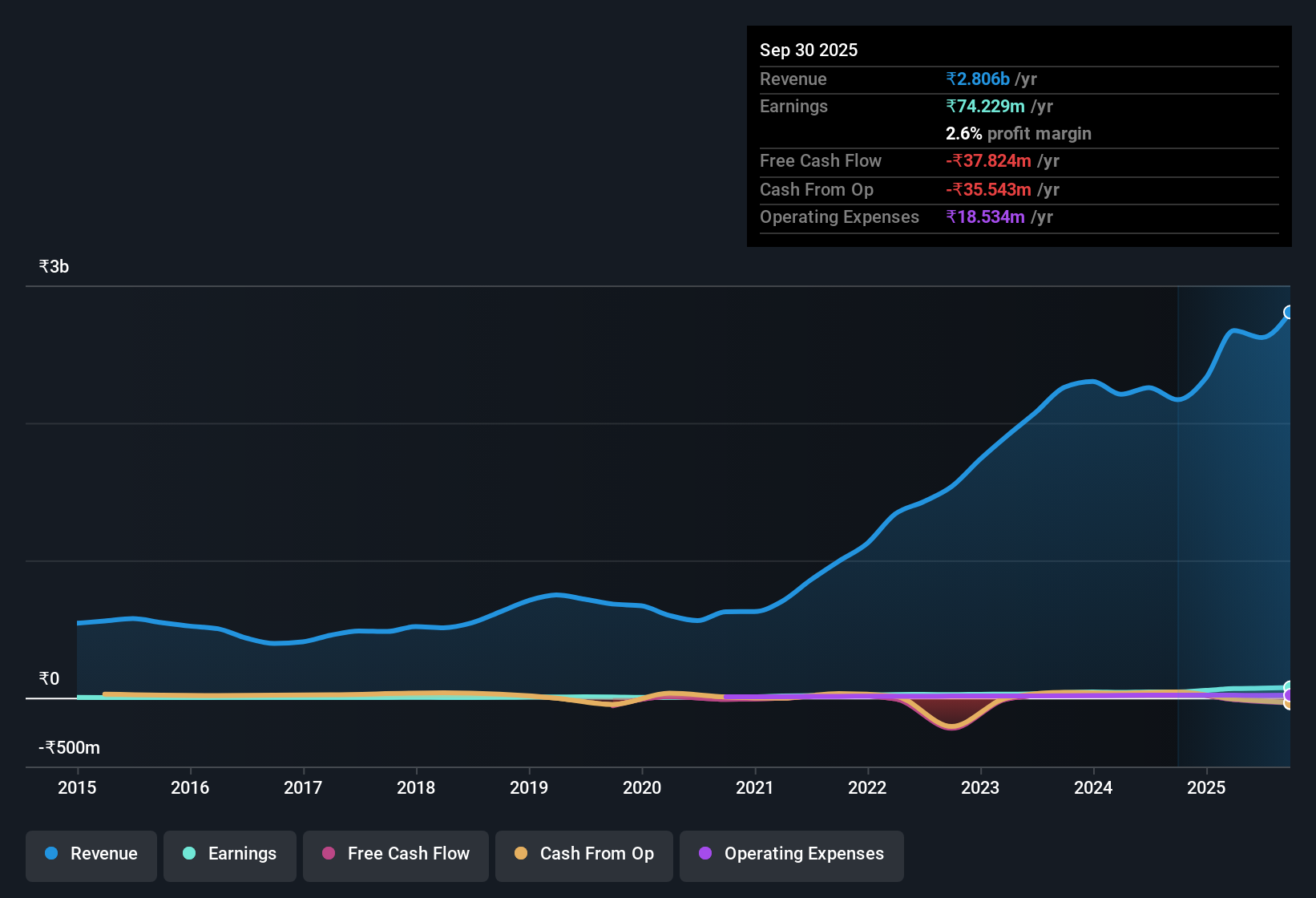1316x898 pixels.
Task: Toggle the Revenue series visibility
Action: pos(91,855)
